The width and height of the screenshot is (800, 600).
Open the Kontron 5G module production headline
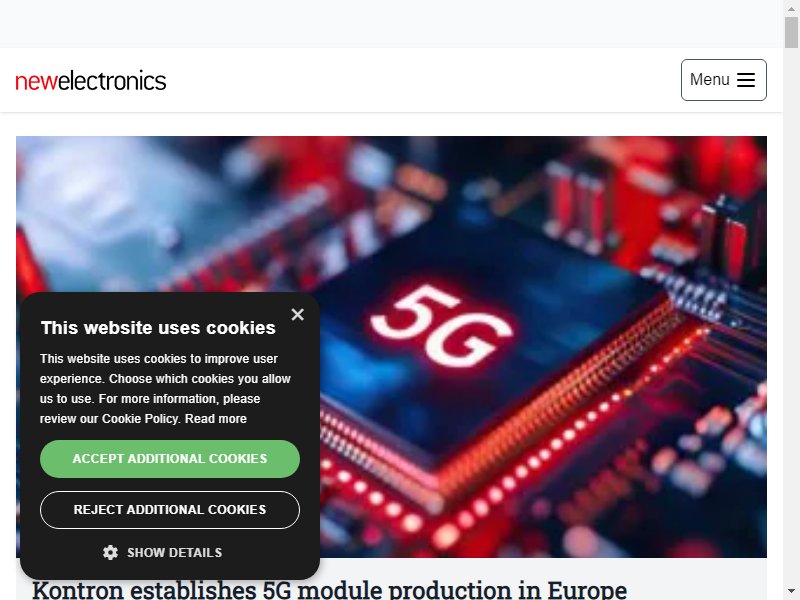[x=330, y=590]
